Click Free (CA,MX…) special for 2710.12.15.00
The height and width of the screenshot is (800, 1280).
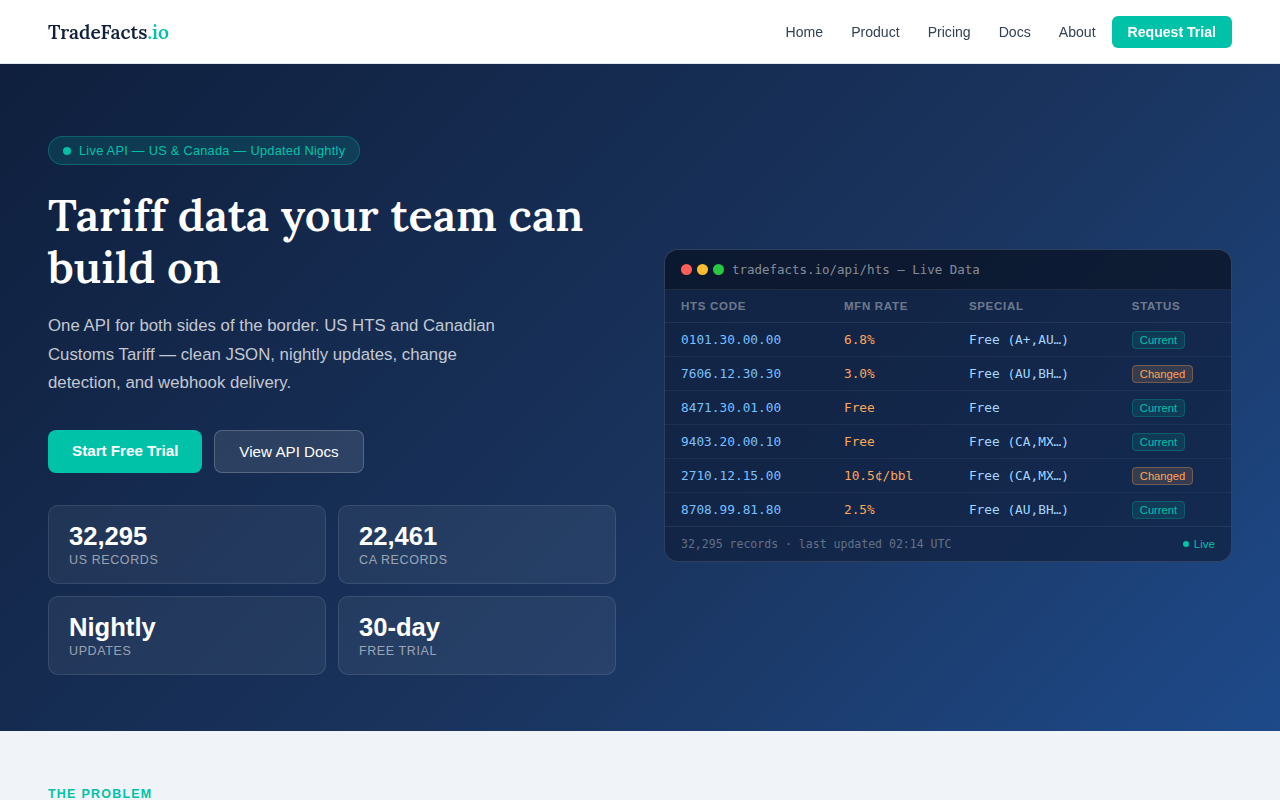point(1019,476)
